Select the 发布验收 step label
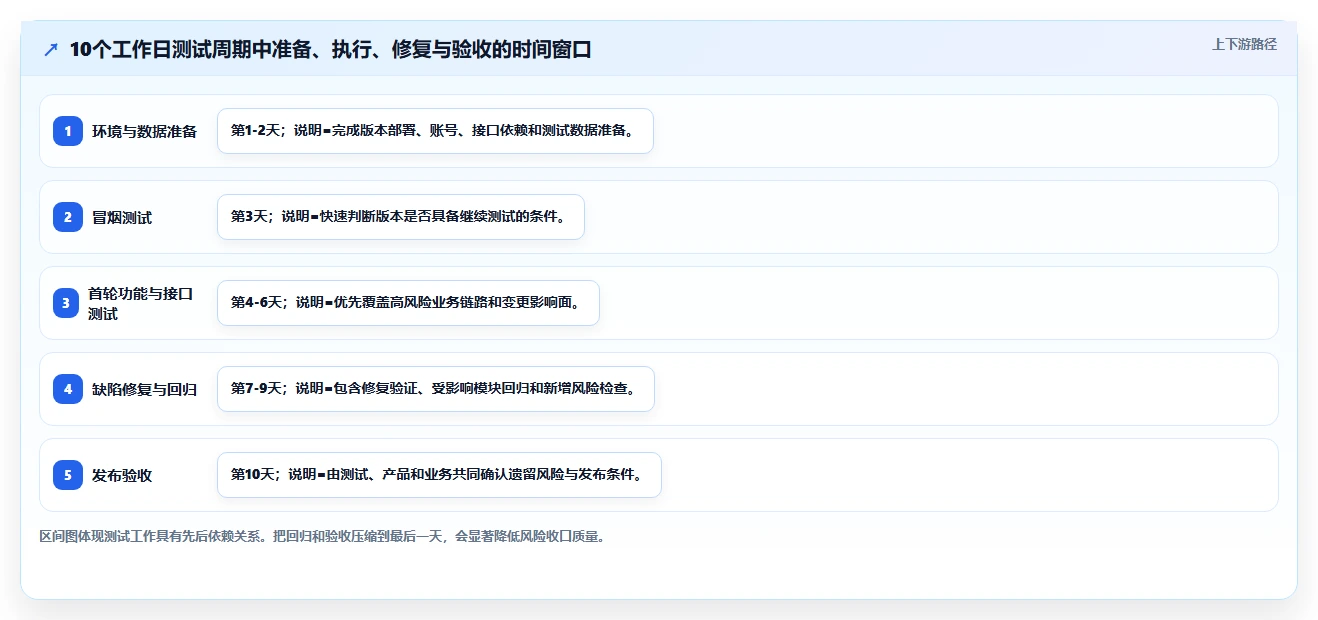Viewport: 1318px width, 620px height. [x=122, y=475]
